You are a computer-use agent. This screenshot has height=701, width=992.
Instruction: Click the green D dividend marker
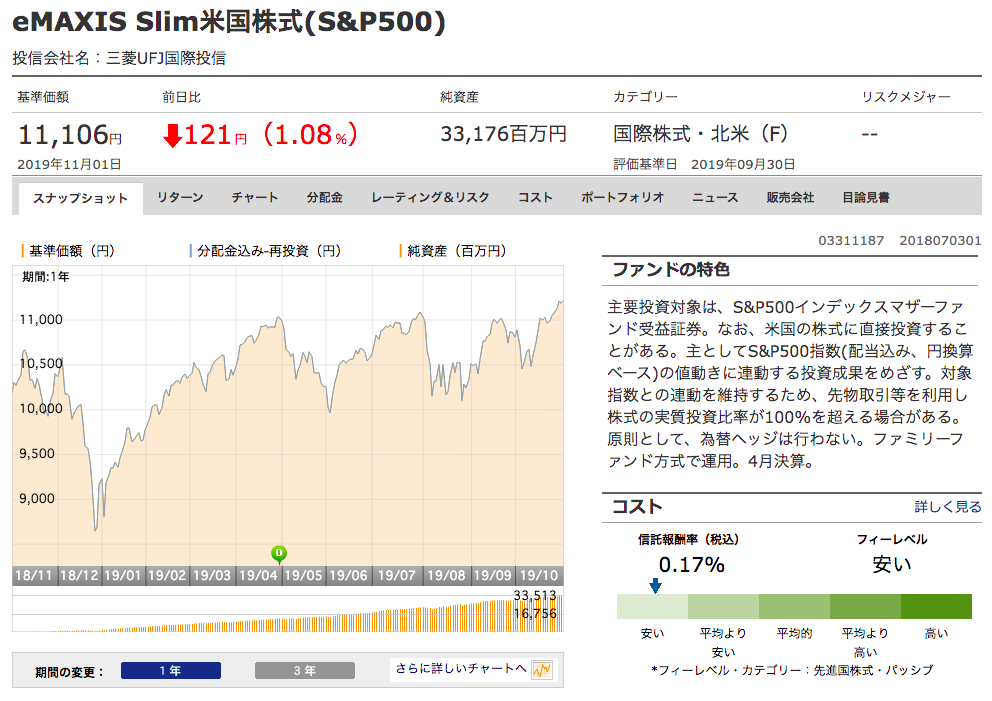pyautogui.click(x=279, y=554)
